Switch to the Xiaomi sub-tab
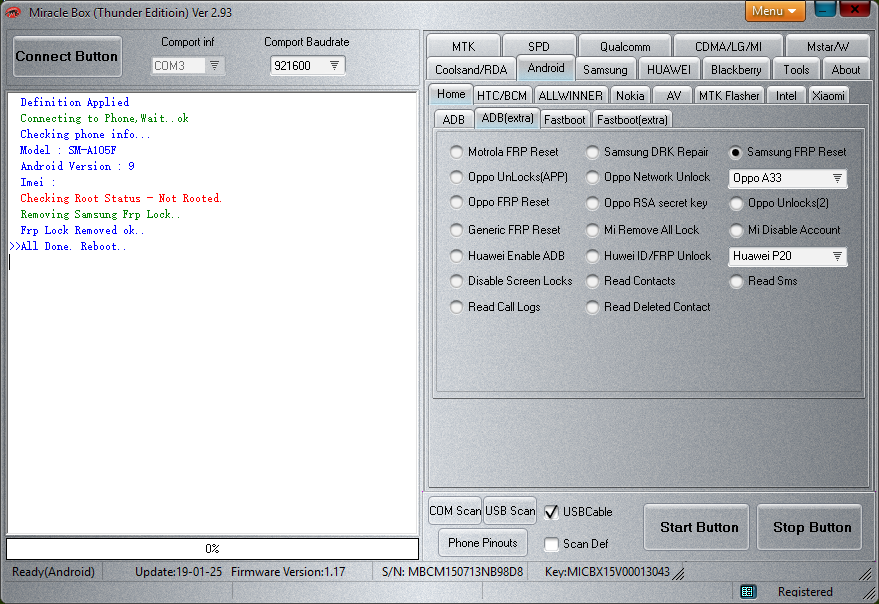Image resolution: width=879 pixels, height=604 pixels. 828,96
